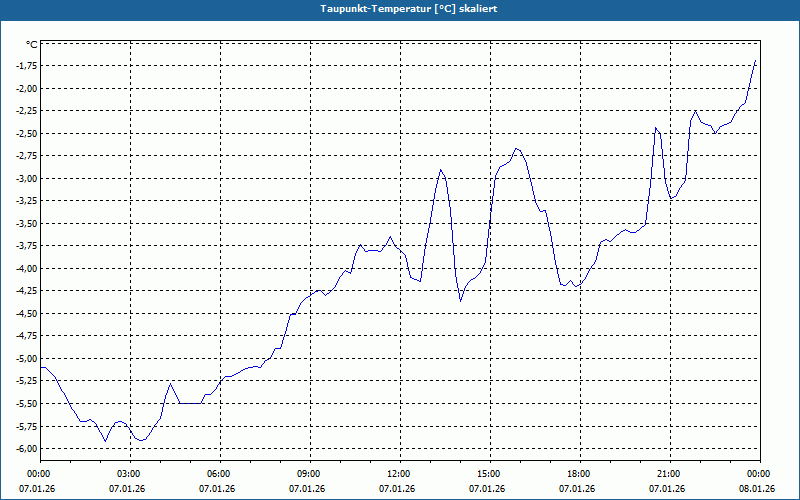
Task: Click the -3,00 y-axis label
Action: point(28,178)
